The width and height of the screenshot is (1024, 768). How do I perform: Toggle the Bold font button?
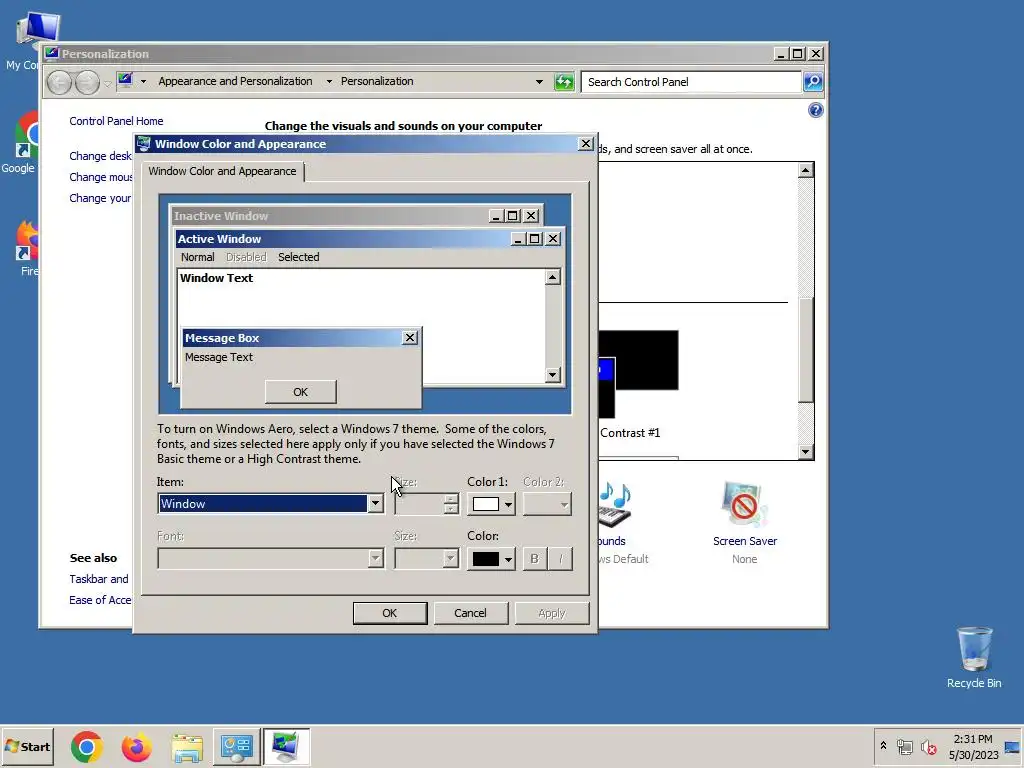pos(534,559)
